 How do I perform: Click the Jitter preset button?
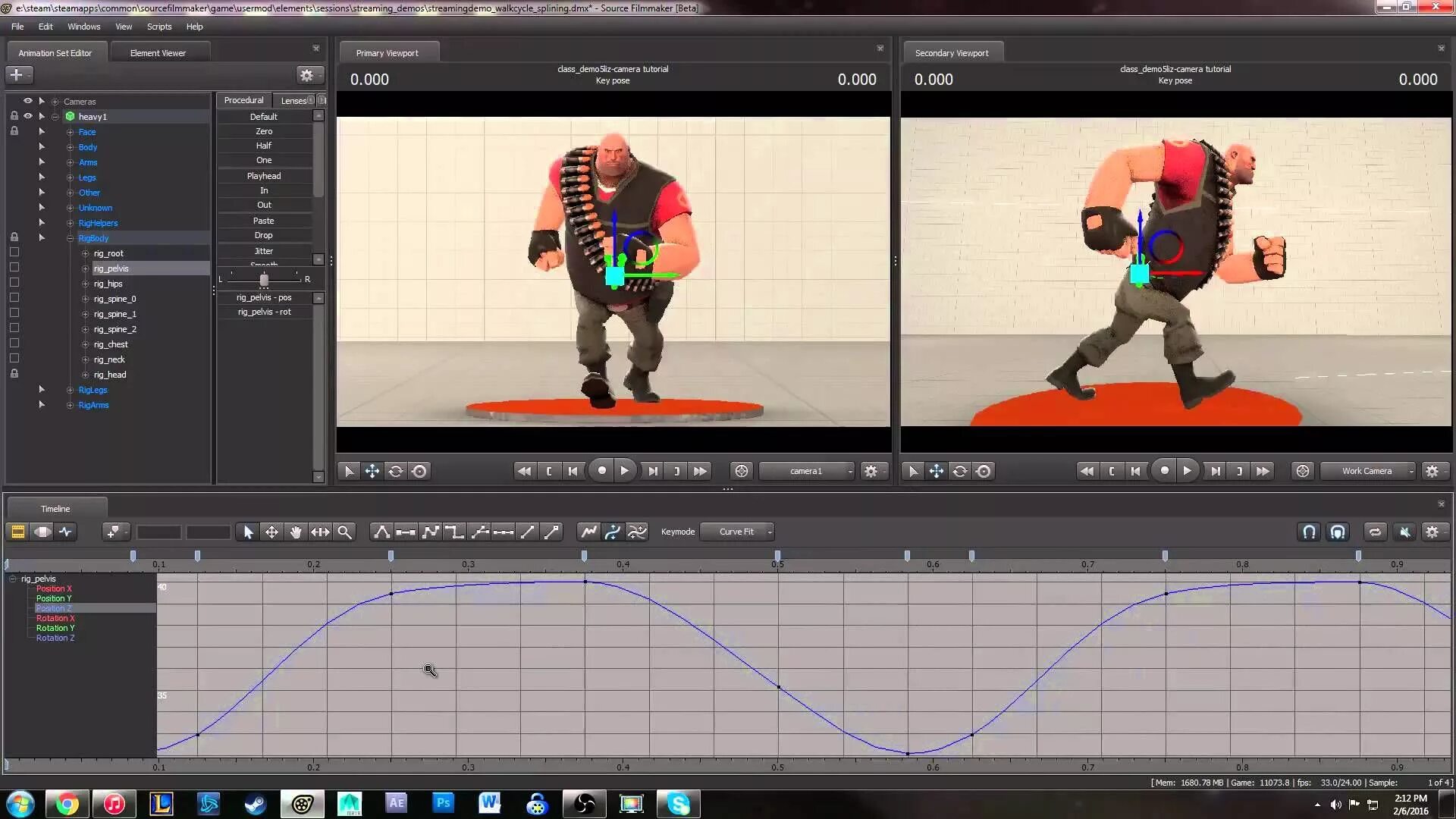pos(263,251)
